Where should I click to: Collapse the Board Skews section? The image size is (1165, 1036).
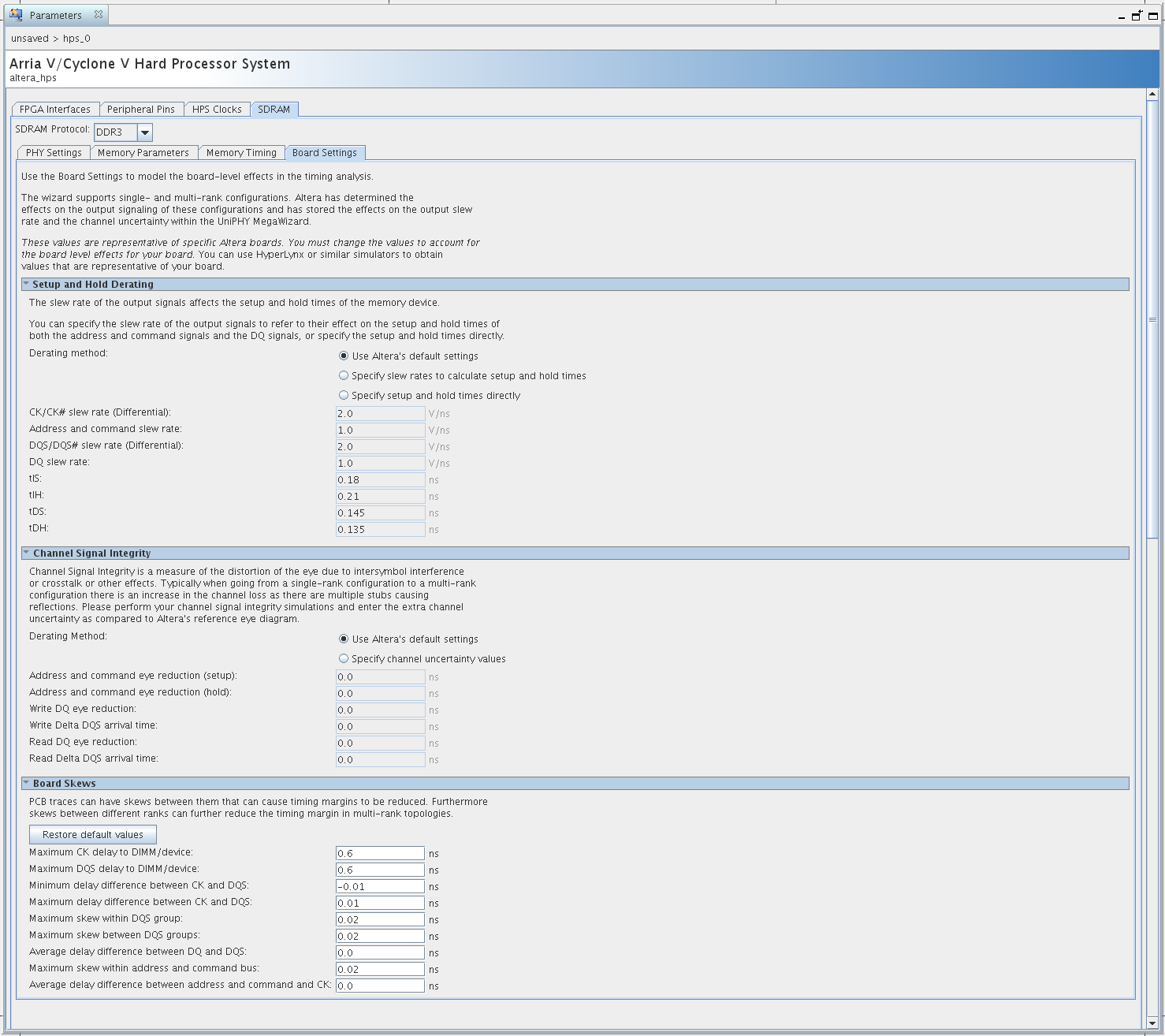point(26,783)
